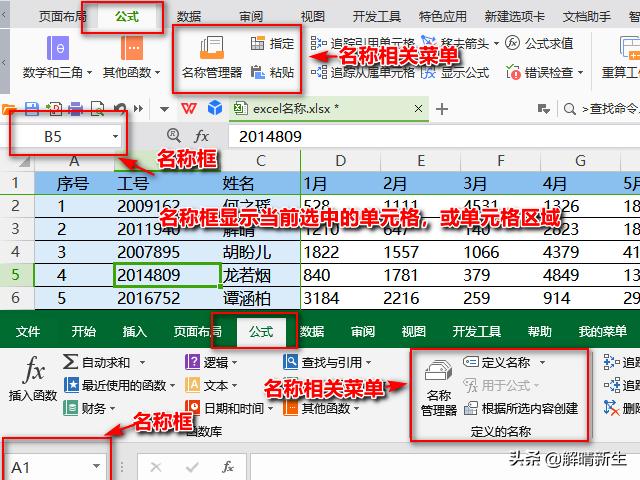Click the zoom magnifier beside fx
640x480 pixels.
coord(174,136)
